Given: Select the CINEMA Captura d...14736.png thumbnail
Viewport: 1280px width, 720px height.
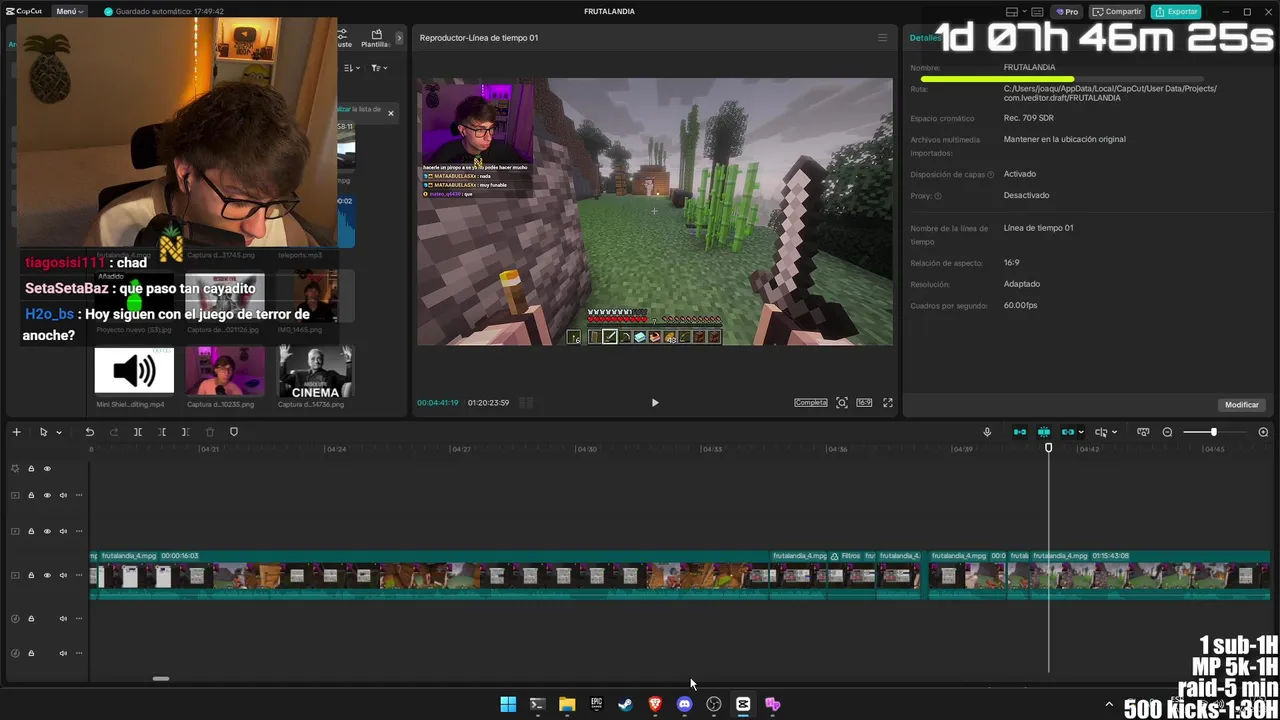Looking at the screenshot, I should [x=315, y=371].
